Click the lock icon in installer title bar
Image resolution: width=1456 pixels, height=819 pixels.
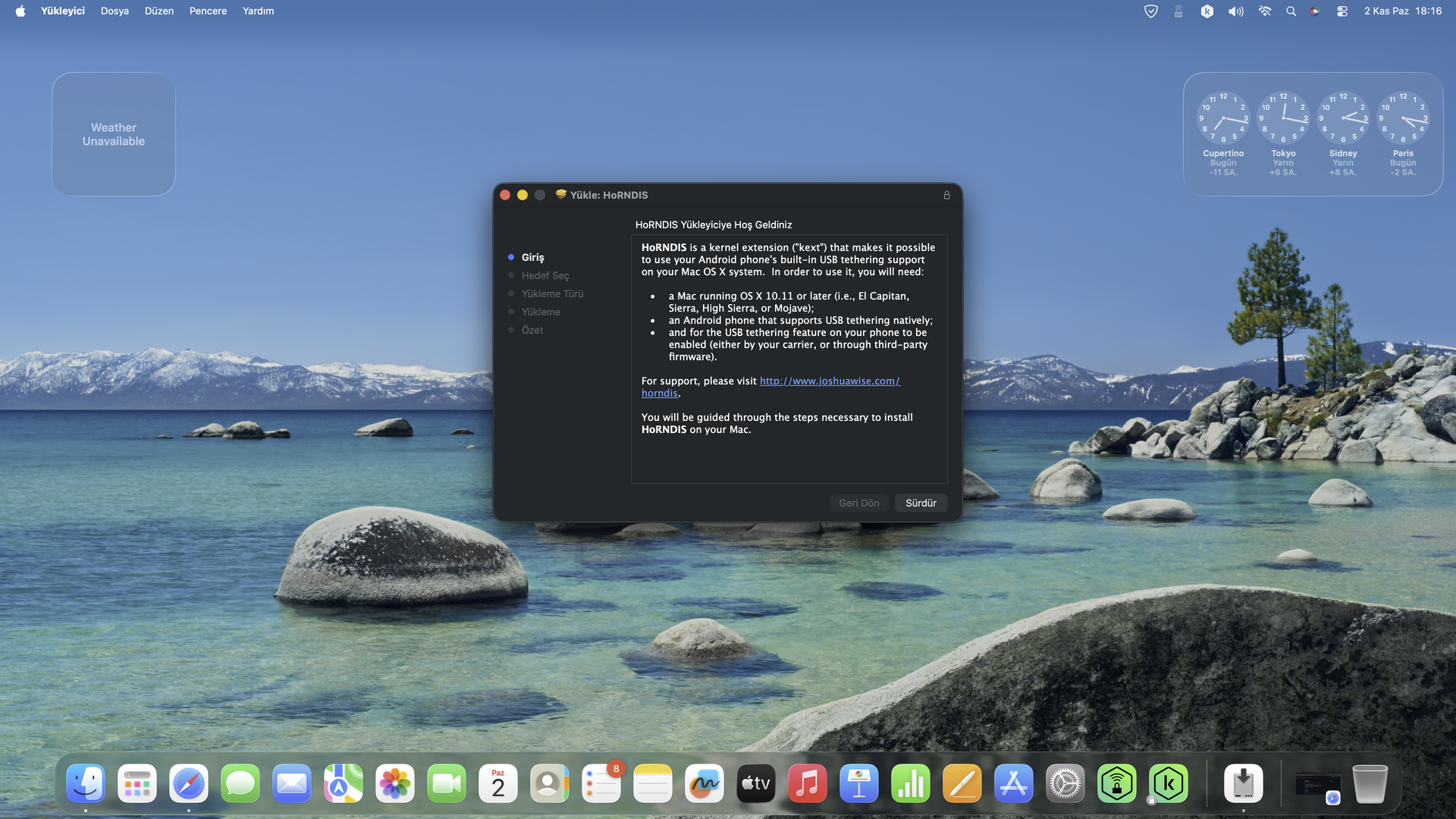[x=946, y=195]
